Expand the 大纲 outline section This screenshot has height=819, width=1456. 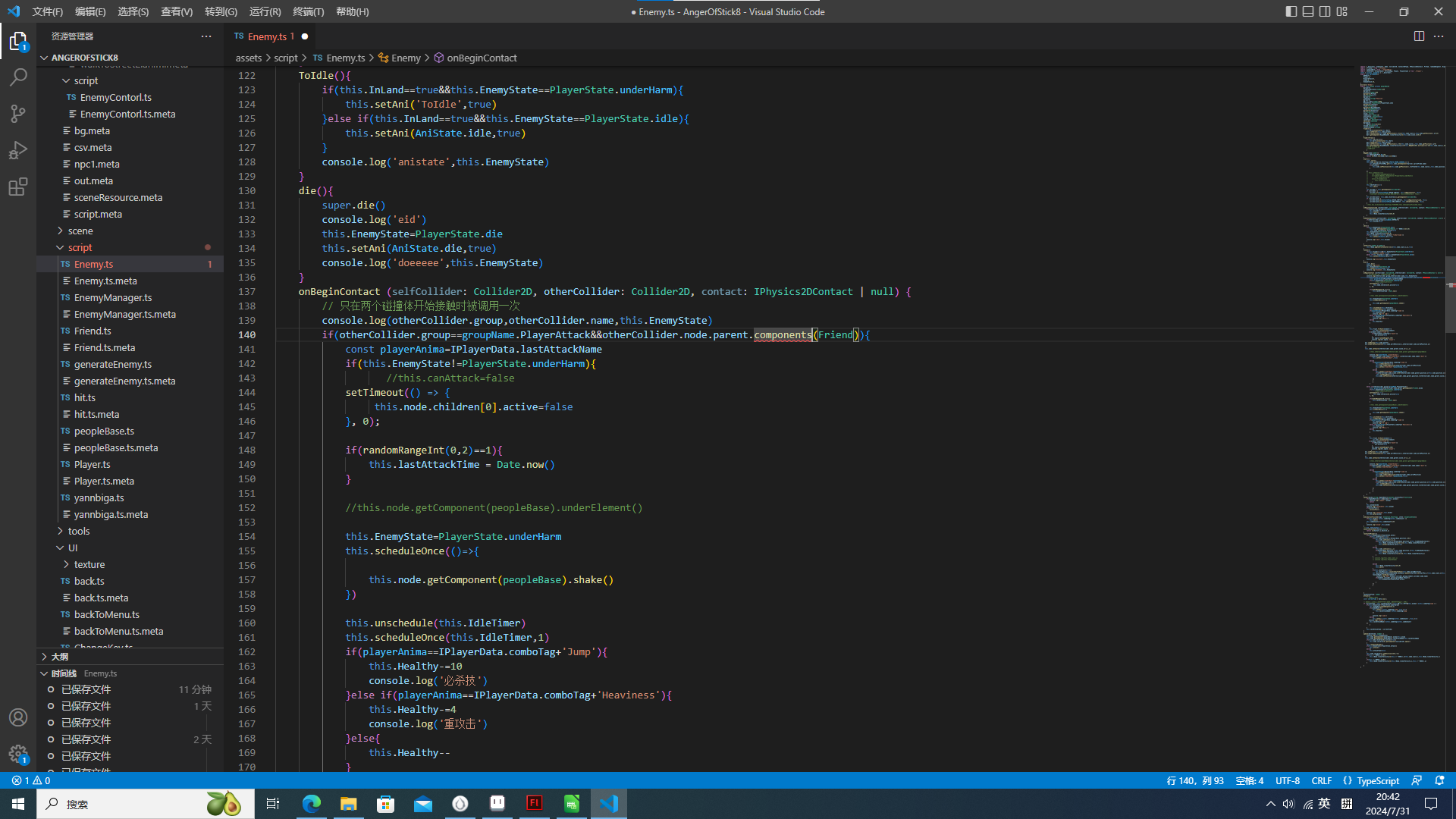(x=60, y=657)
